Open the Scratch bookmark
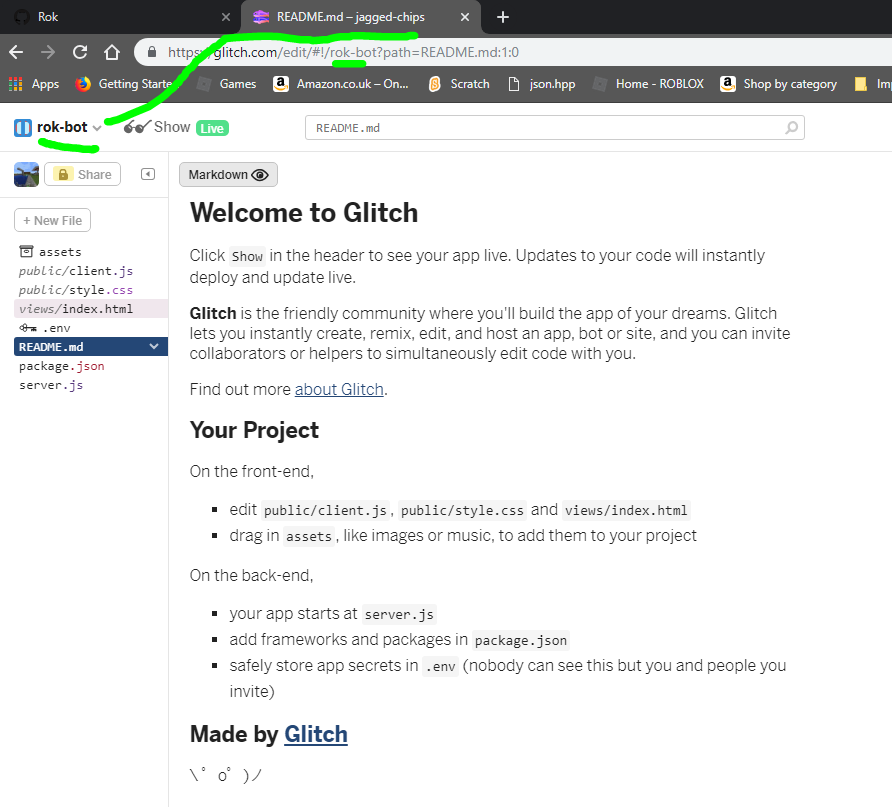Image resolution: width=892 pixels, height=807 pixels. 459,84
